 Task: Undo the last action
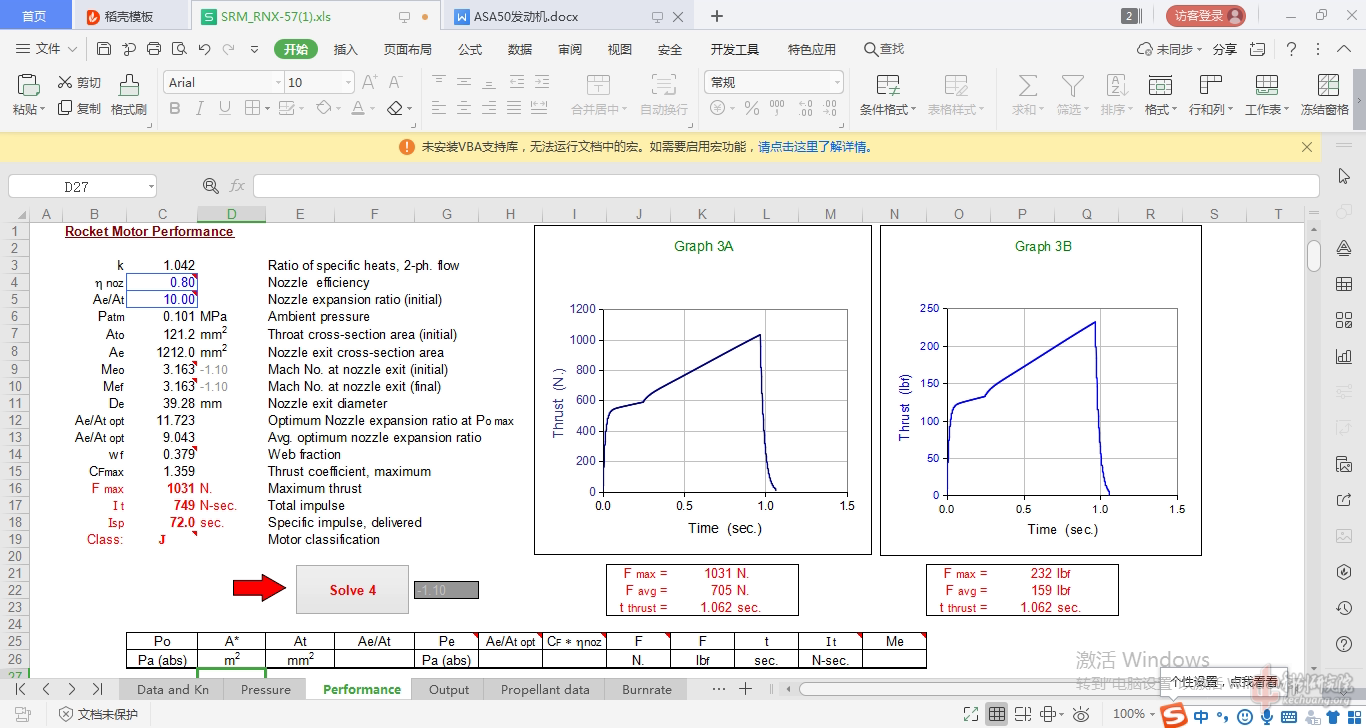pos(204,49)
